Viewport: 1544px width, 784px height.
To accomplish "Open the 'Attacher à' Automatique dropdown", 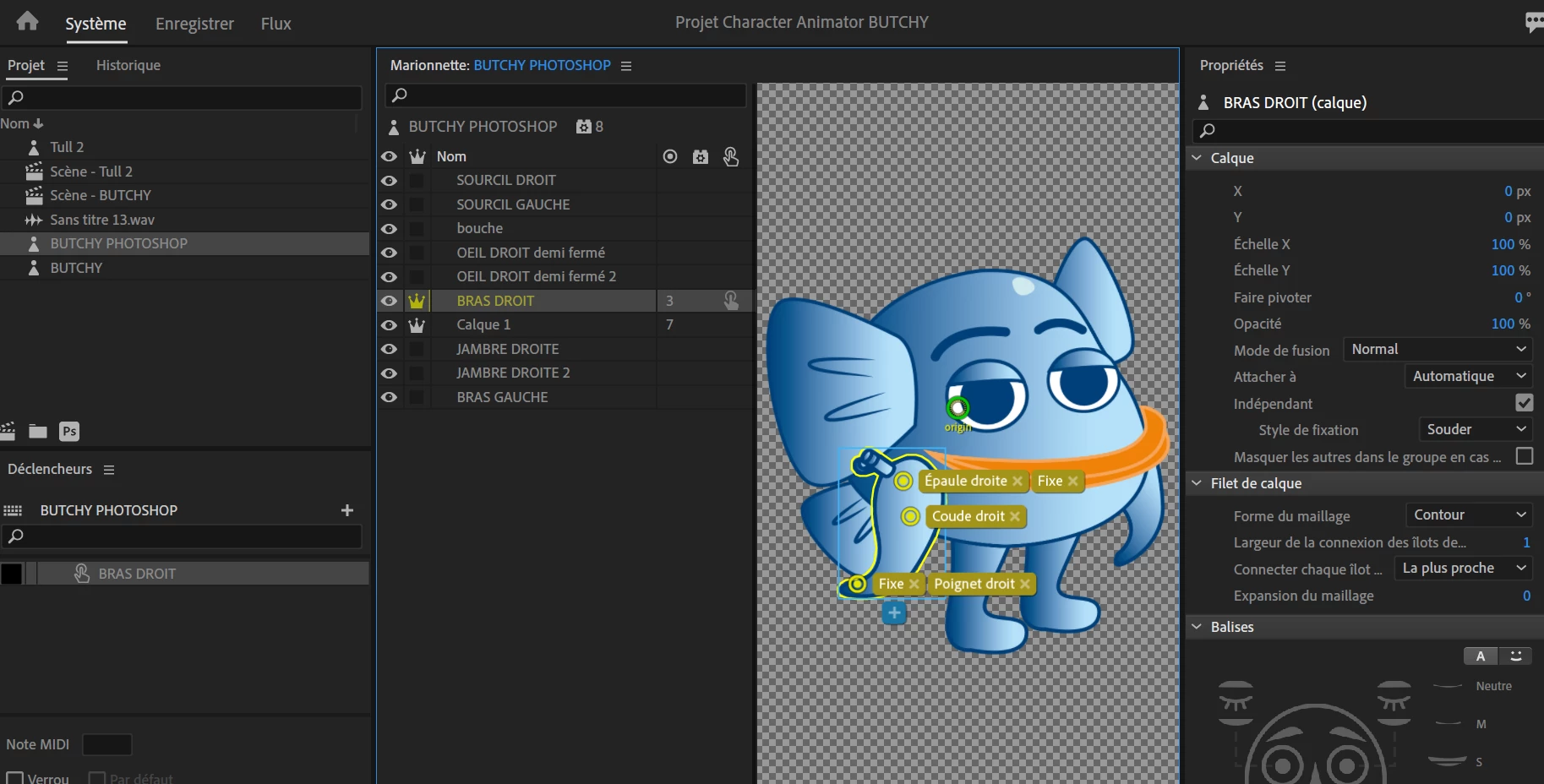I will tap(1469, 377).
